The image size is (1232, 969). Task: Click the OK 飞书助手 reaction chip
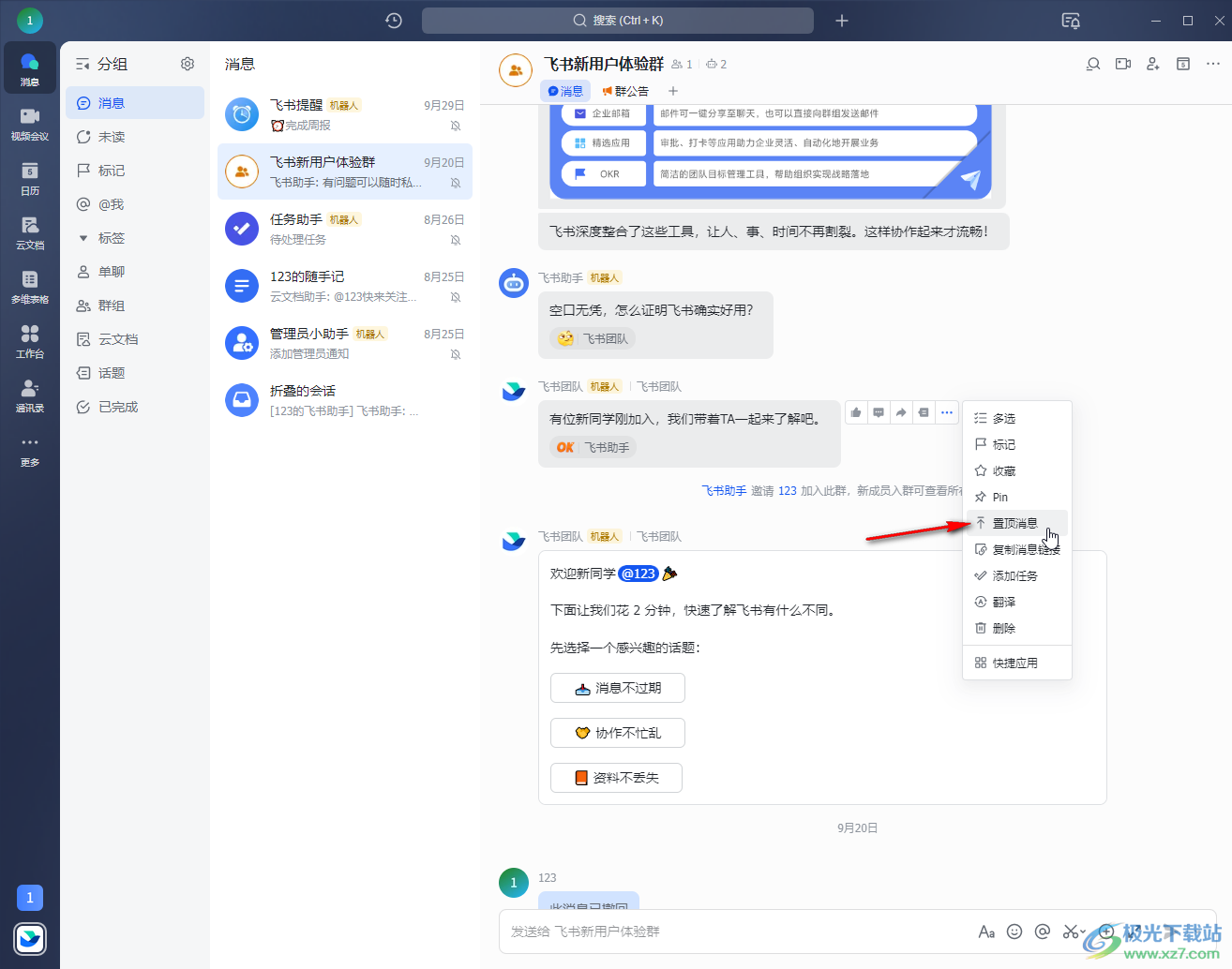coord(593,447)
